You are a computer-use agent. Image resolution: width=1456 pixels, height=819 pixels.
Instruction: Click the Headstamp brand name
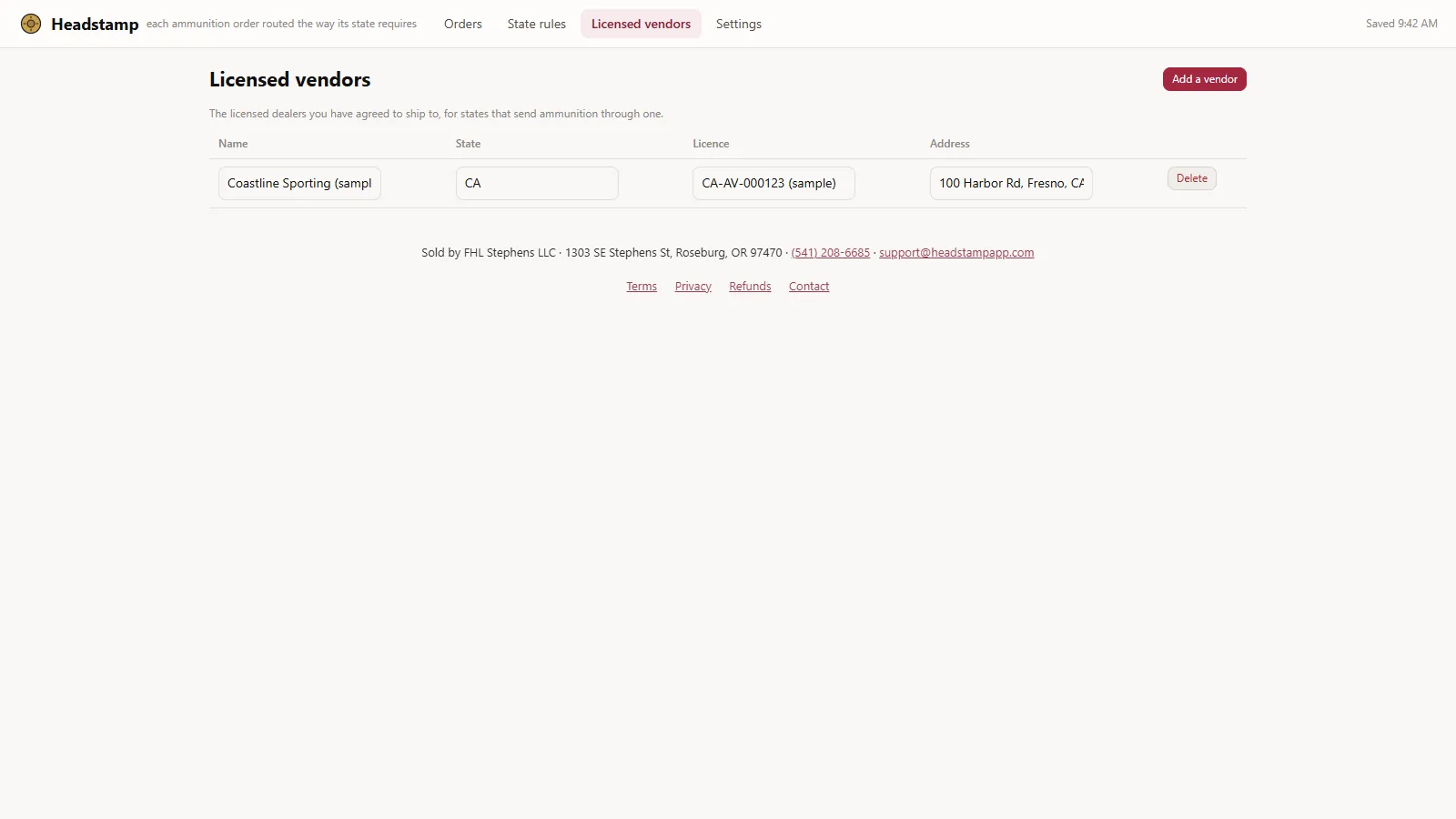pyautogui.click(x=95, y=25)
